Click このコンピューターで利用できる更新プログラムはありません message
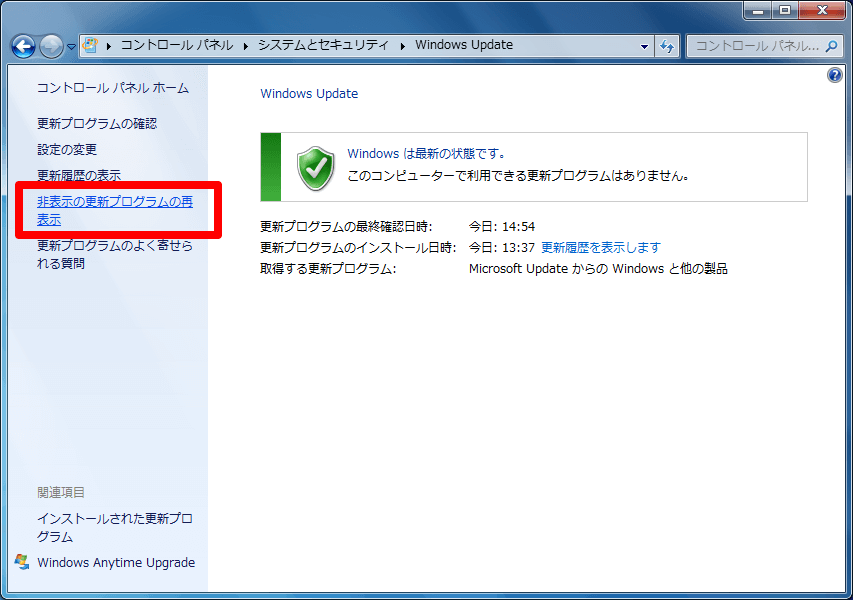 (518, 176)
